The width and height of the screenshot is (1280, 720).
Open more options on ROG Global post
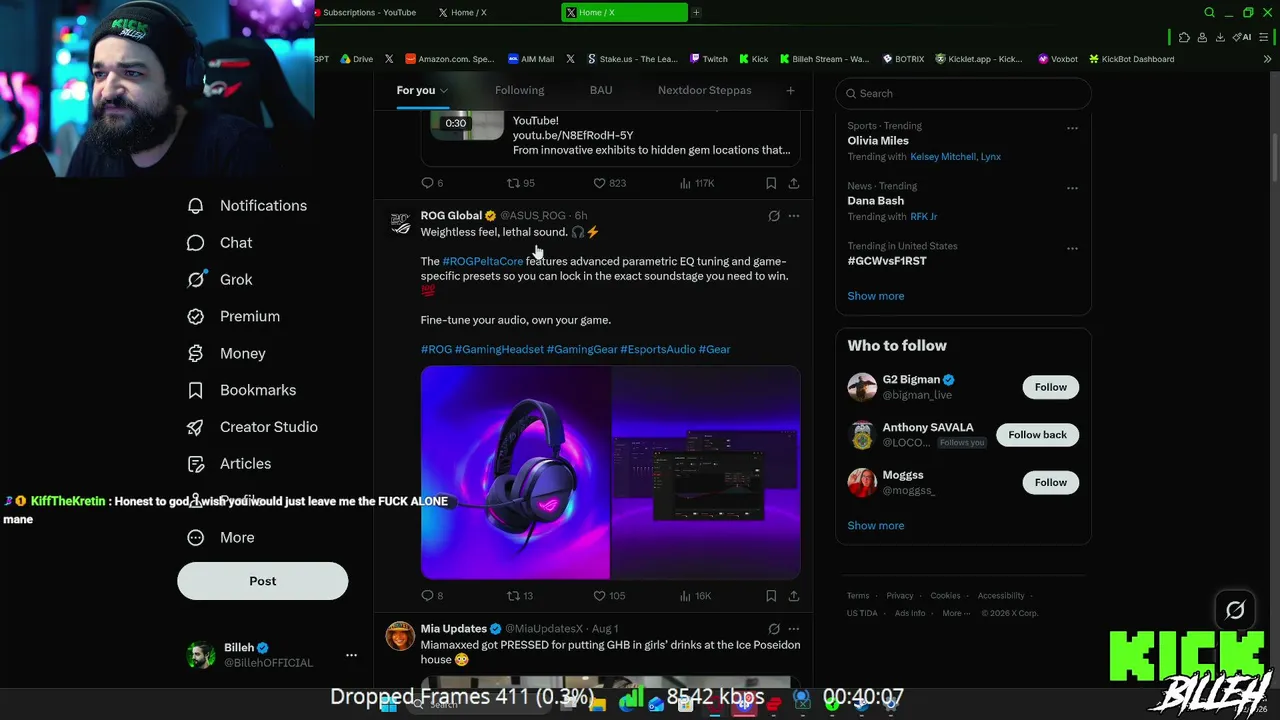coord(794,216)
